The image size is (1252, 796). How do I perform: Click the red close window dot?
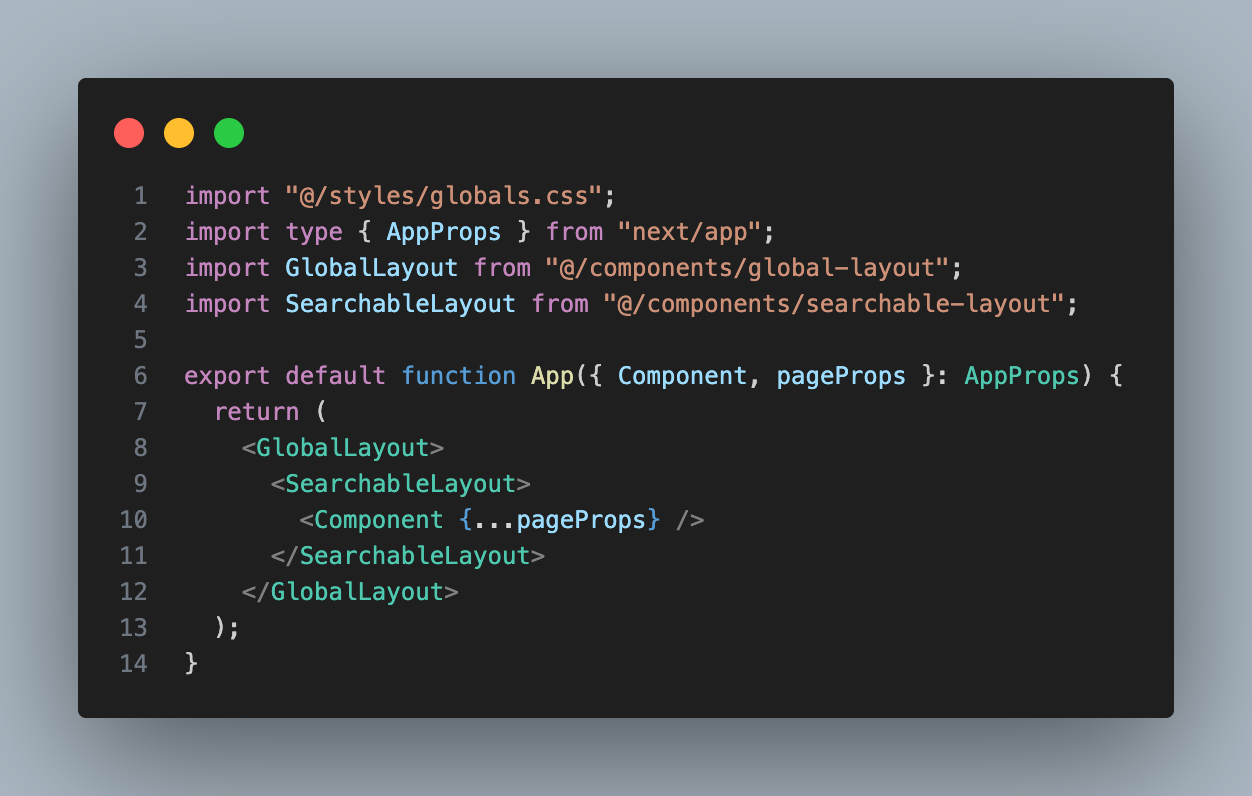tap(129, 133)
